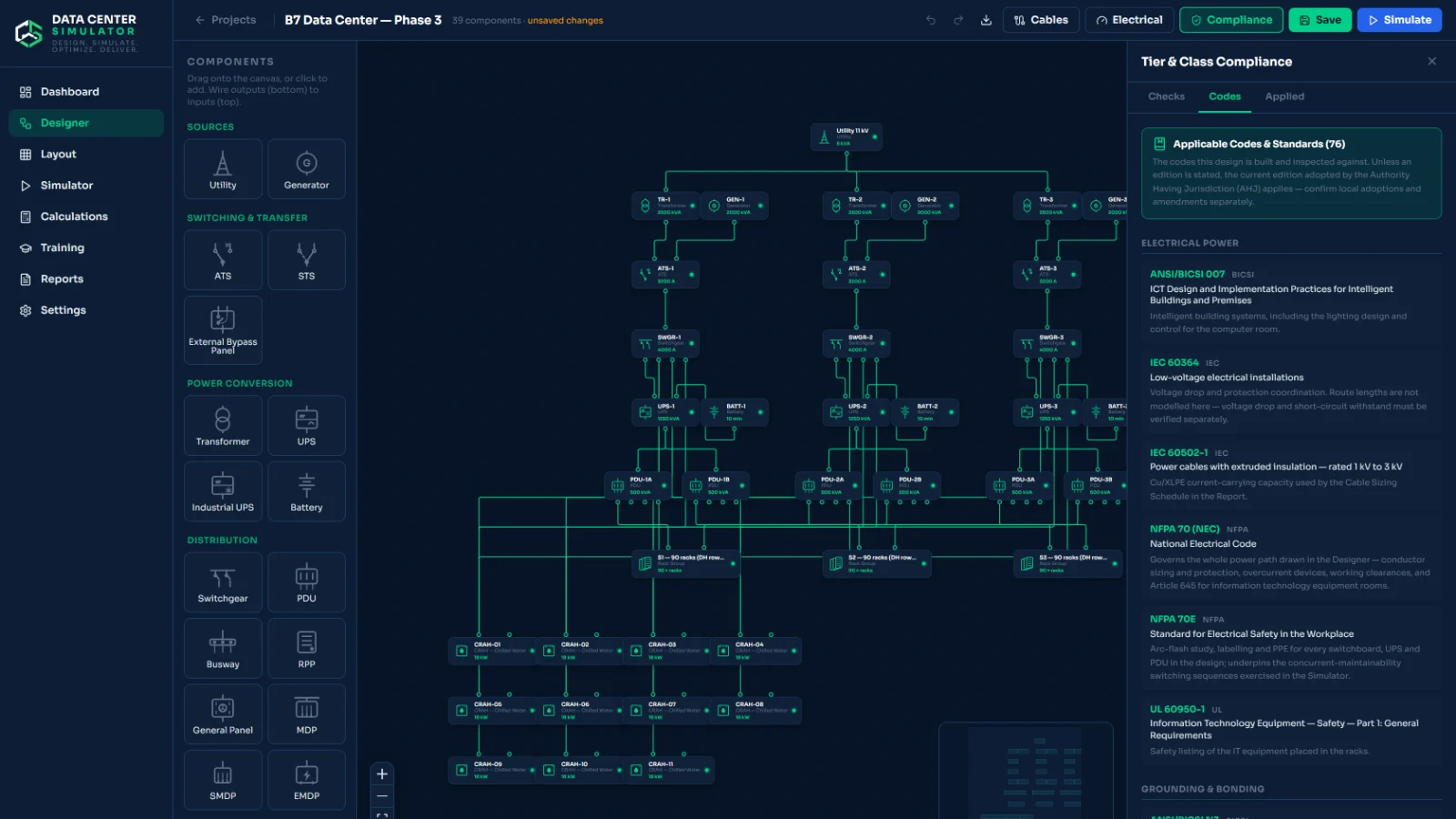Select the Transformer component in the palette
Viewport: 1456px width, 819px height.
[223, 426]
